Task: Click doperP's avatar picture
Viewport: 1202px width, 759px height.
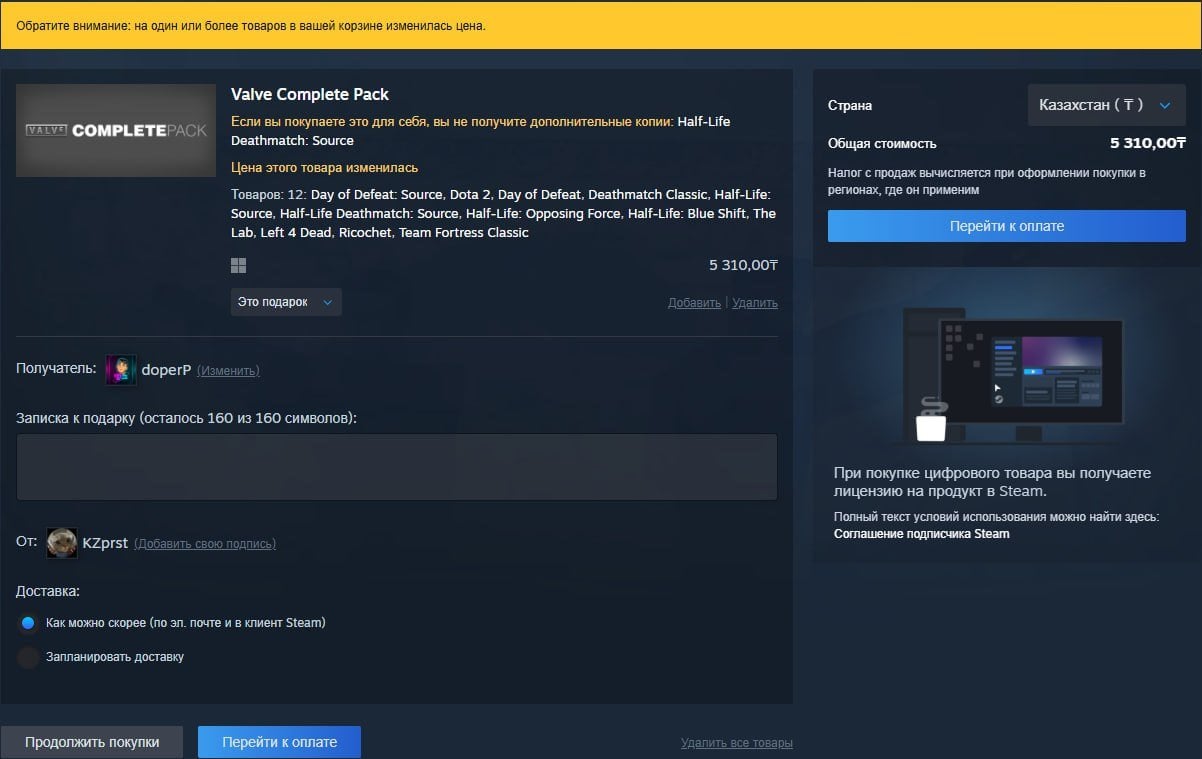Action: [119, 369]
